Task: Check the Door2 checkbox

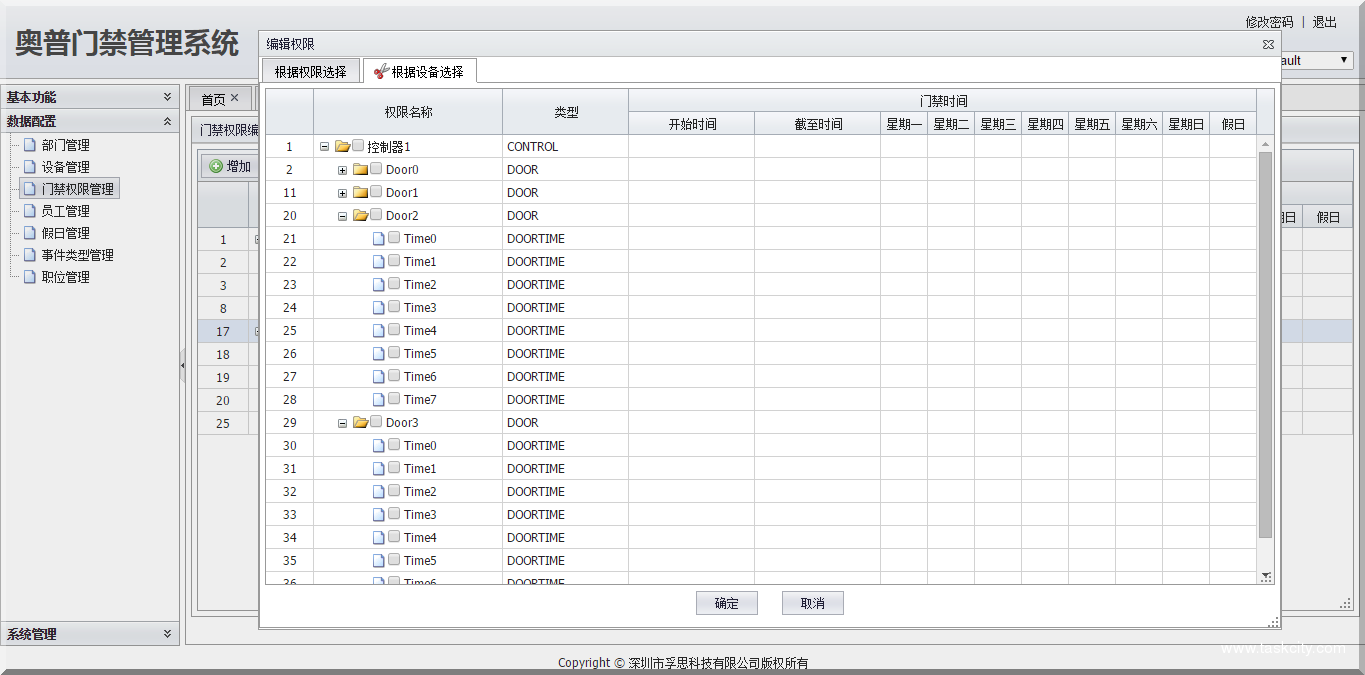Action: click(x=376, y=215)
